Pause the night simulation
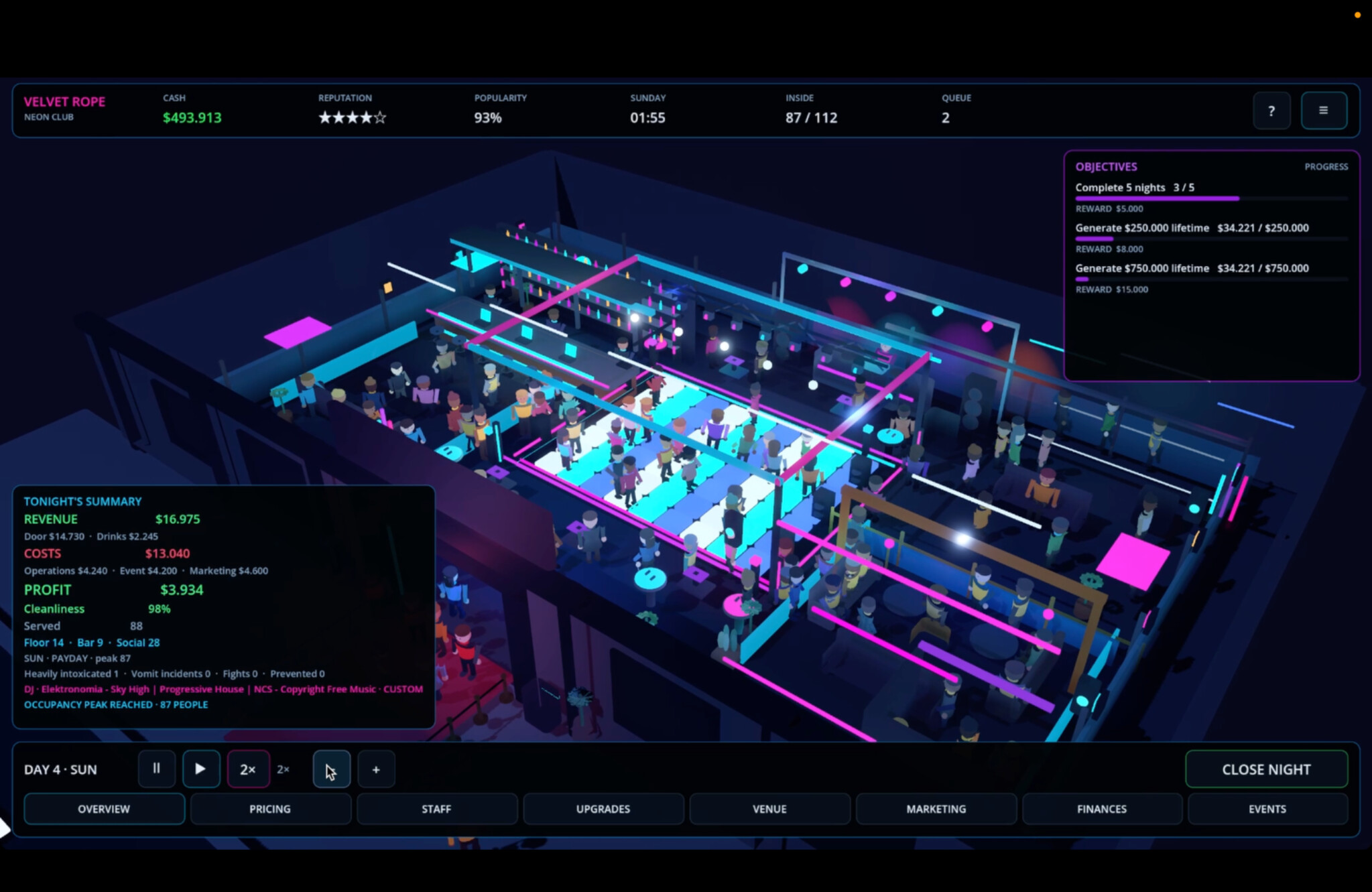Screen dimensions: 1372x892 [156, 769]
